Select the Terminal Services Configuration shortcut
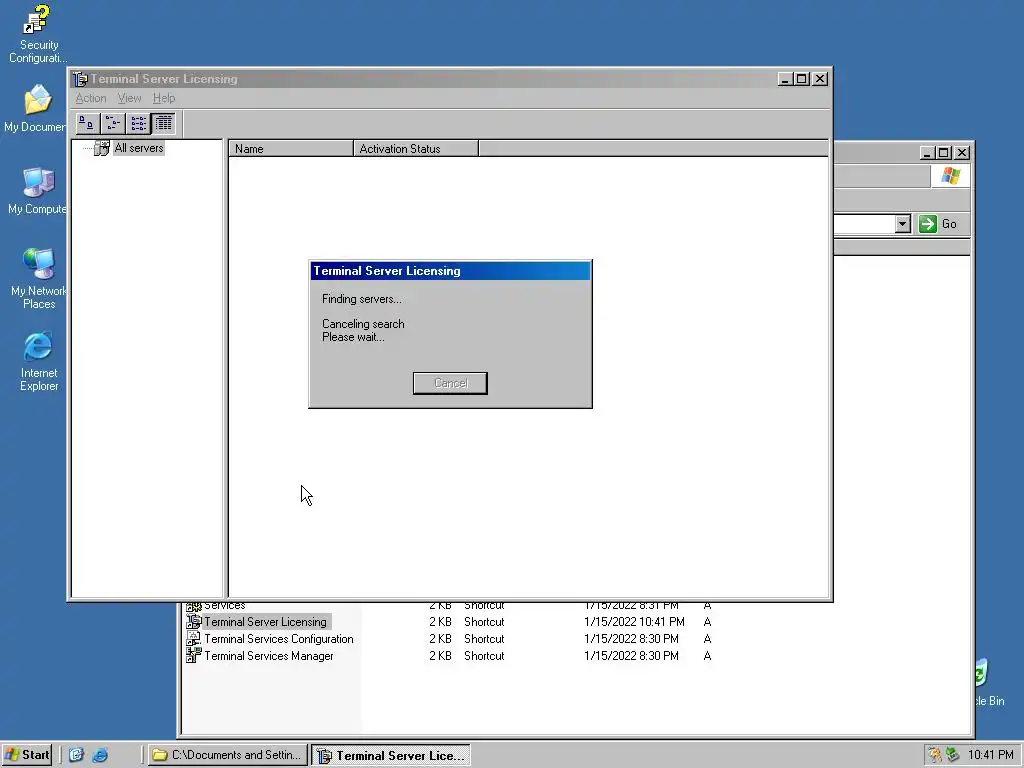 tap(279, 639)
